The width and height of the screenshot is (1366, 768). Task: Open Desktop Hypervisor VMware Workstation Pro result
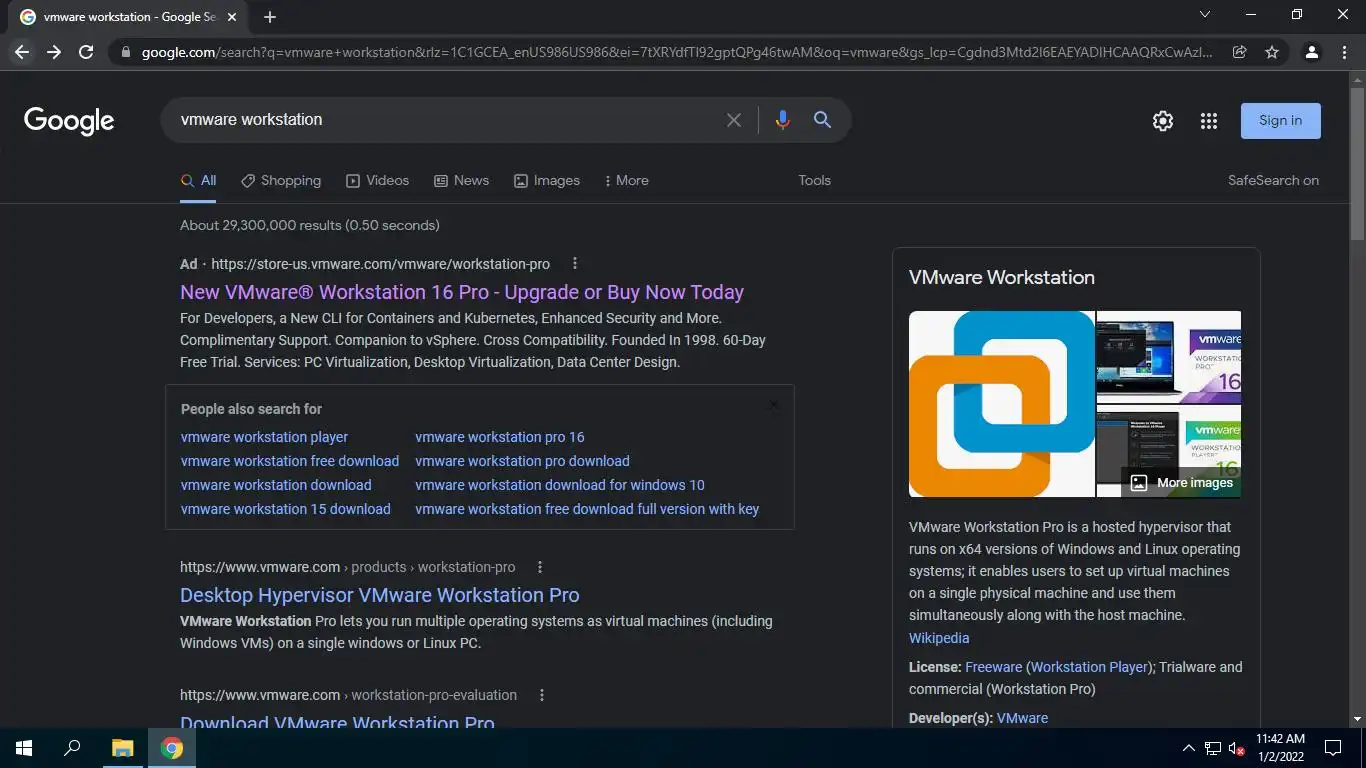(x=380, y=595)
